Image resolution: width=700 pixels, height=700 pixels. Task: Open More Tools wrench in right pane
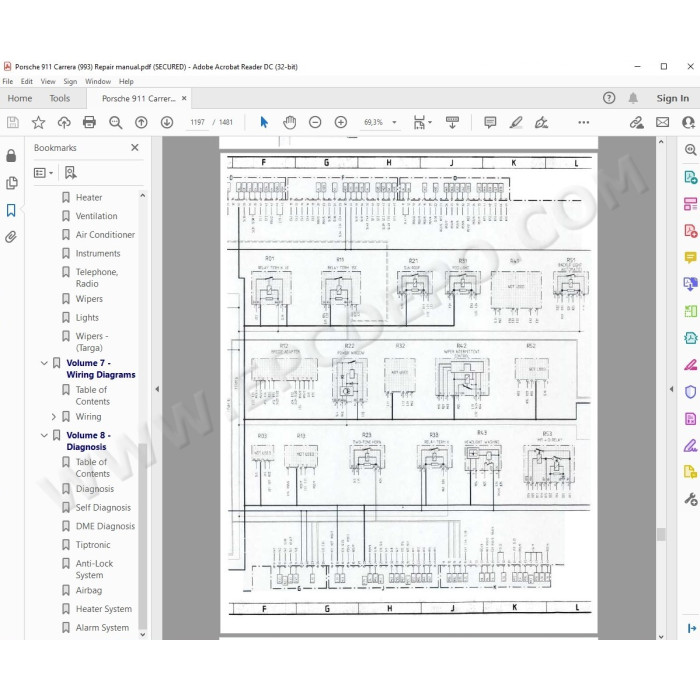(x=691, y=499)
